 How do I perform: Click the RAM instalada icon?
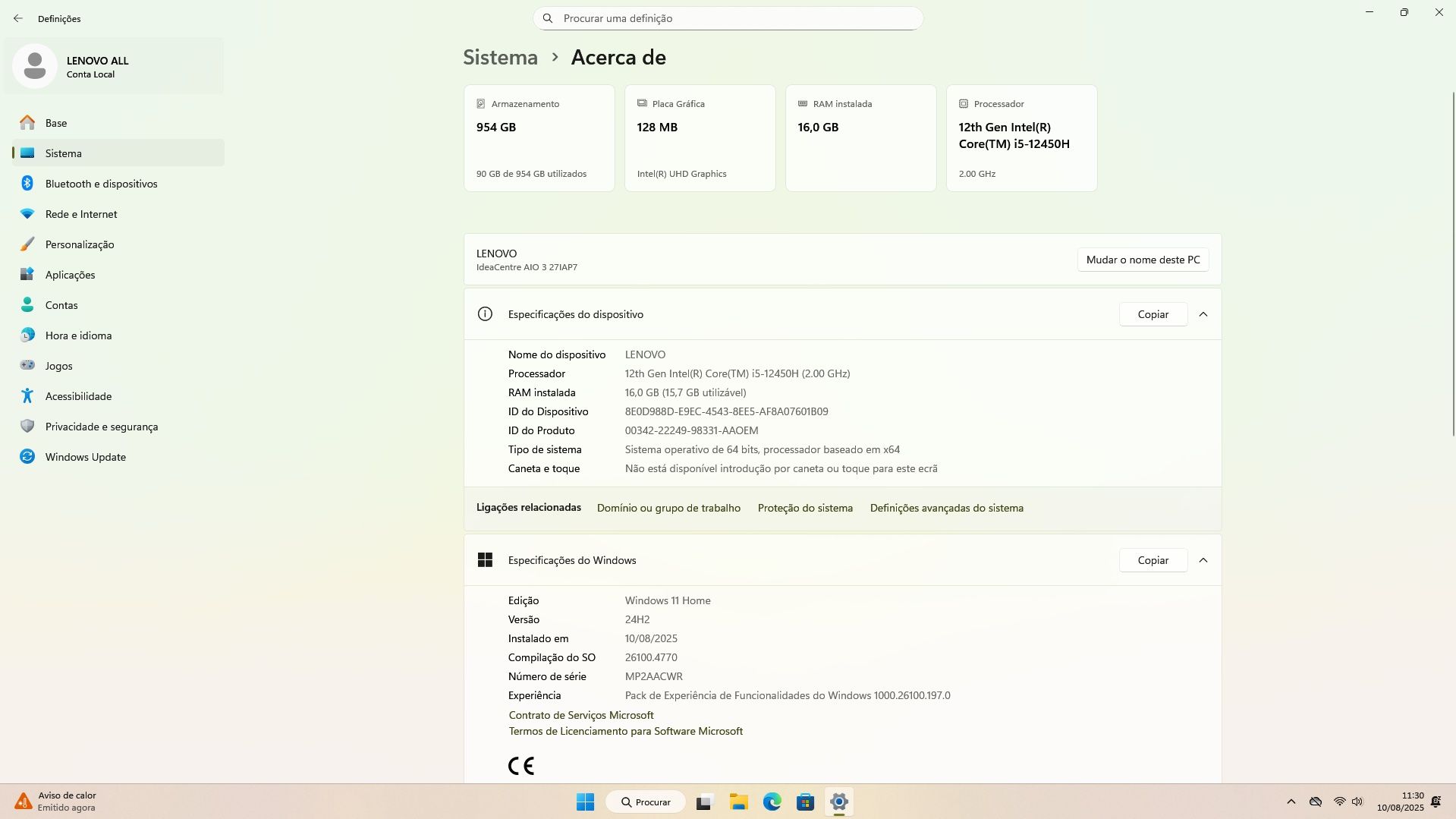[x=803, y=104]
